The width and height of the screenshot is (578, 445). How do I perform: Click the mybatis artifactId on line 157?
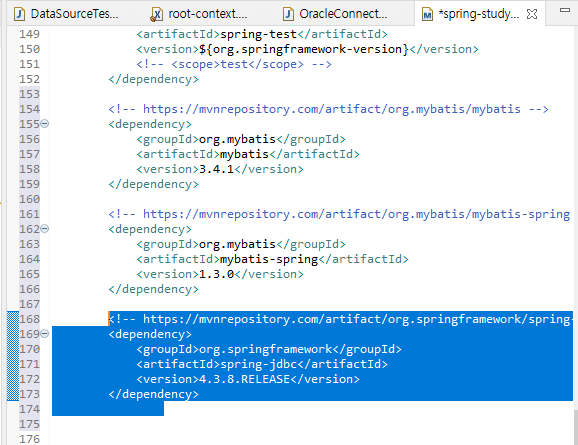point(244,154)
